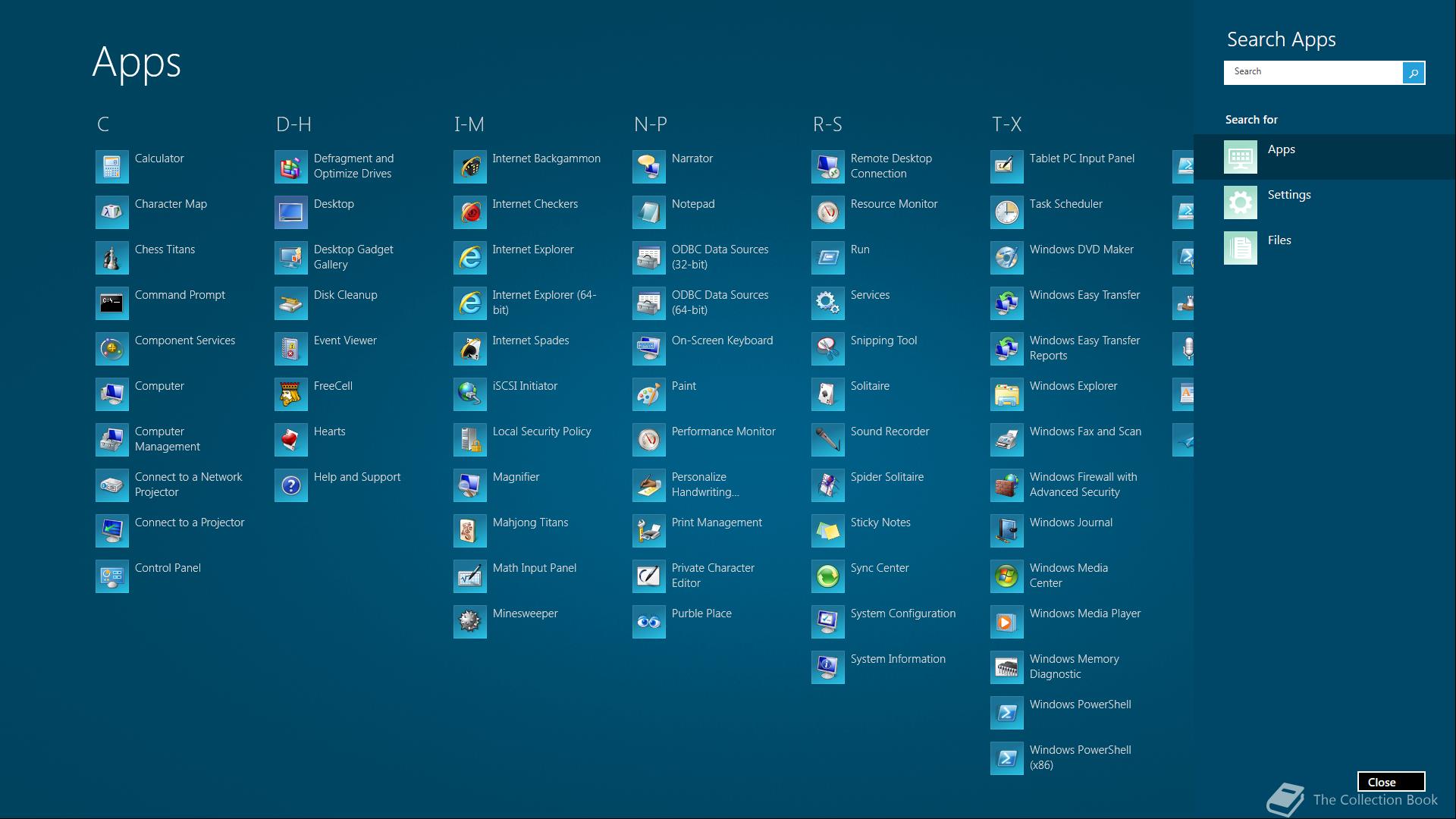This screenshot has width=1456, height=819.
Task: Click the Minesweeper icon
Action: coord(470,622)
